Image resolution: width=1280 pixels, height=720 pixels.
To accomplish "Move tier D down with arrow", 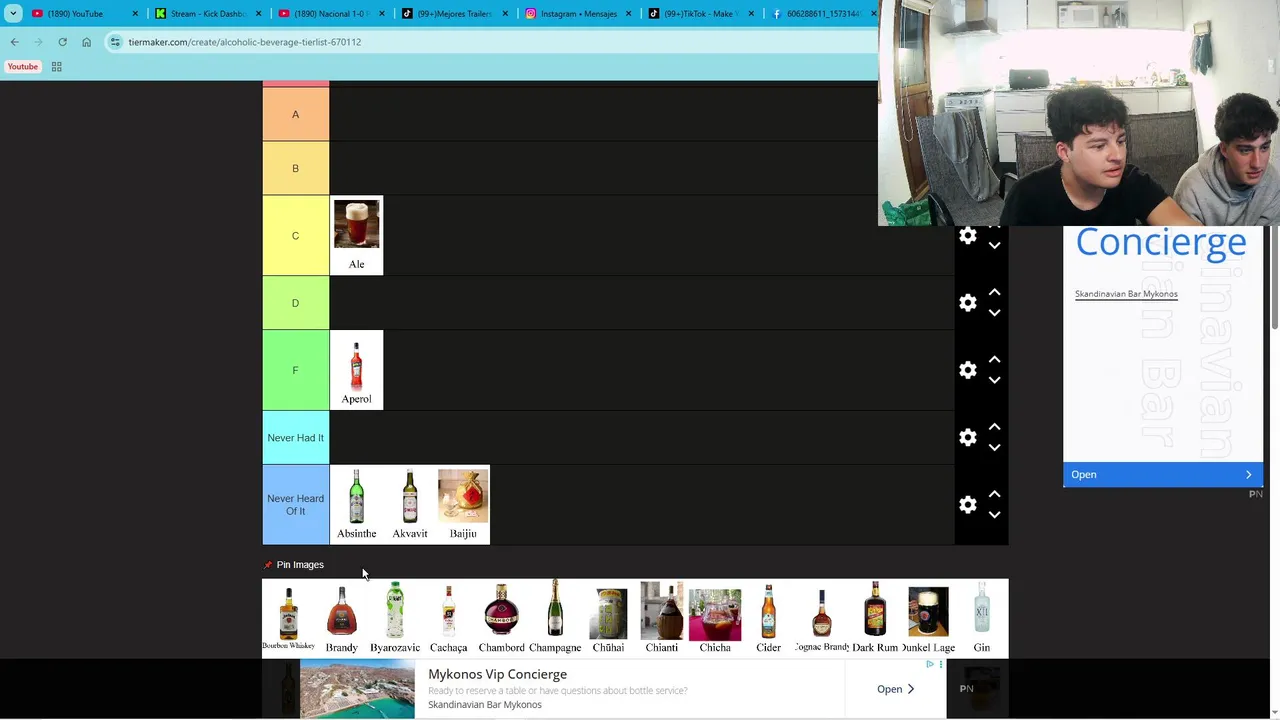I will 994,313.
